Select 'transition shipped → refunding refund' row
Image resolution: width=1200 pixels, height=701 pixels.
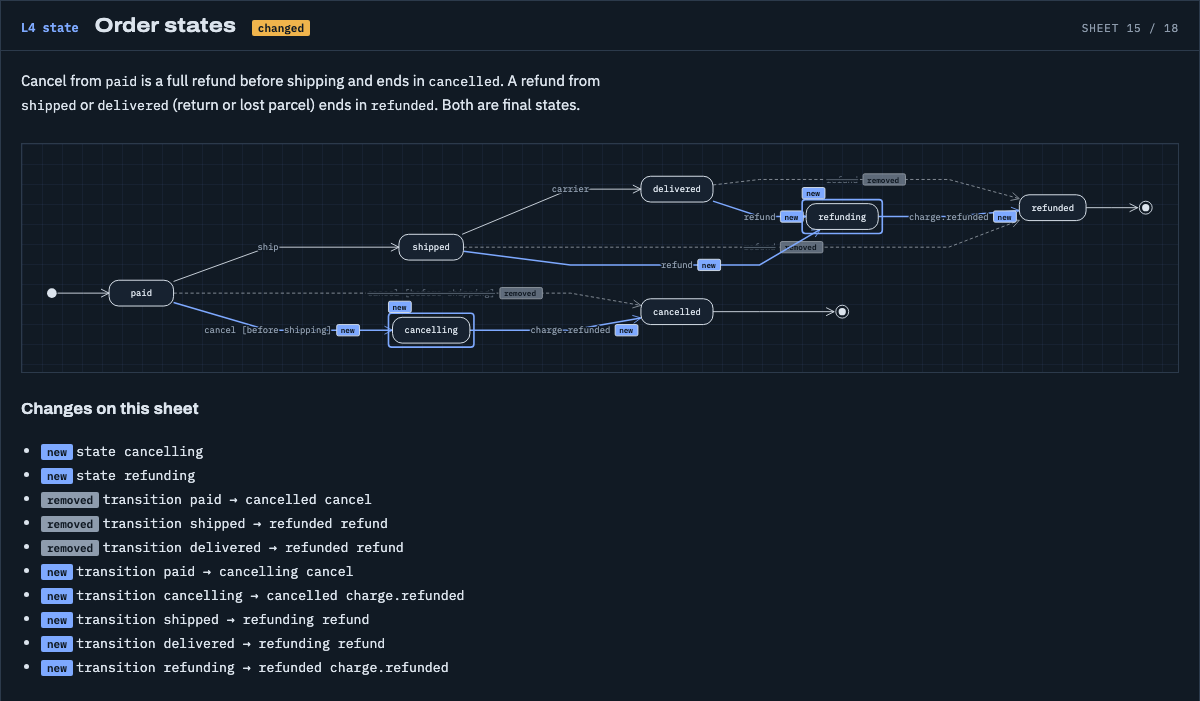[x=205, y=620]
